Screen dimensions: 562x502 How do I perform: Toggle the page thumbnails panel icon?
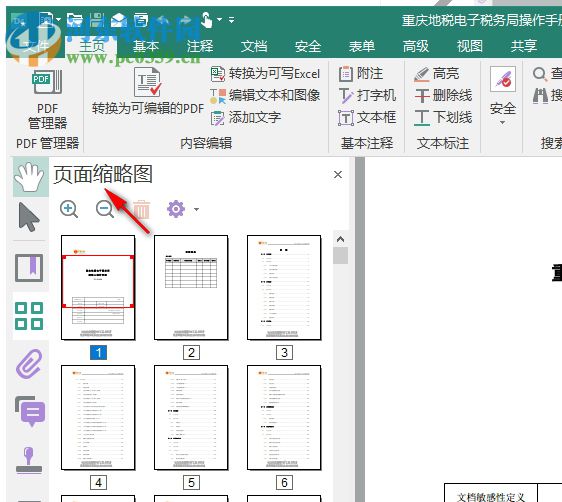tap(29, 316)
